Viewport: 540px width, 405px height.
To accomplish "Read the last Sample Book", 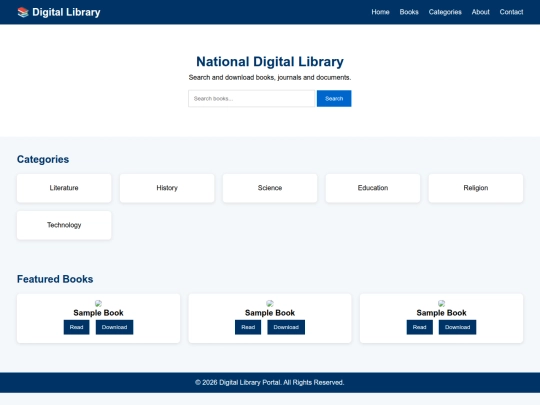I will click(x=419, y=327).
